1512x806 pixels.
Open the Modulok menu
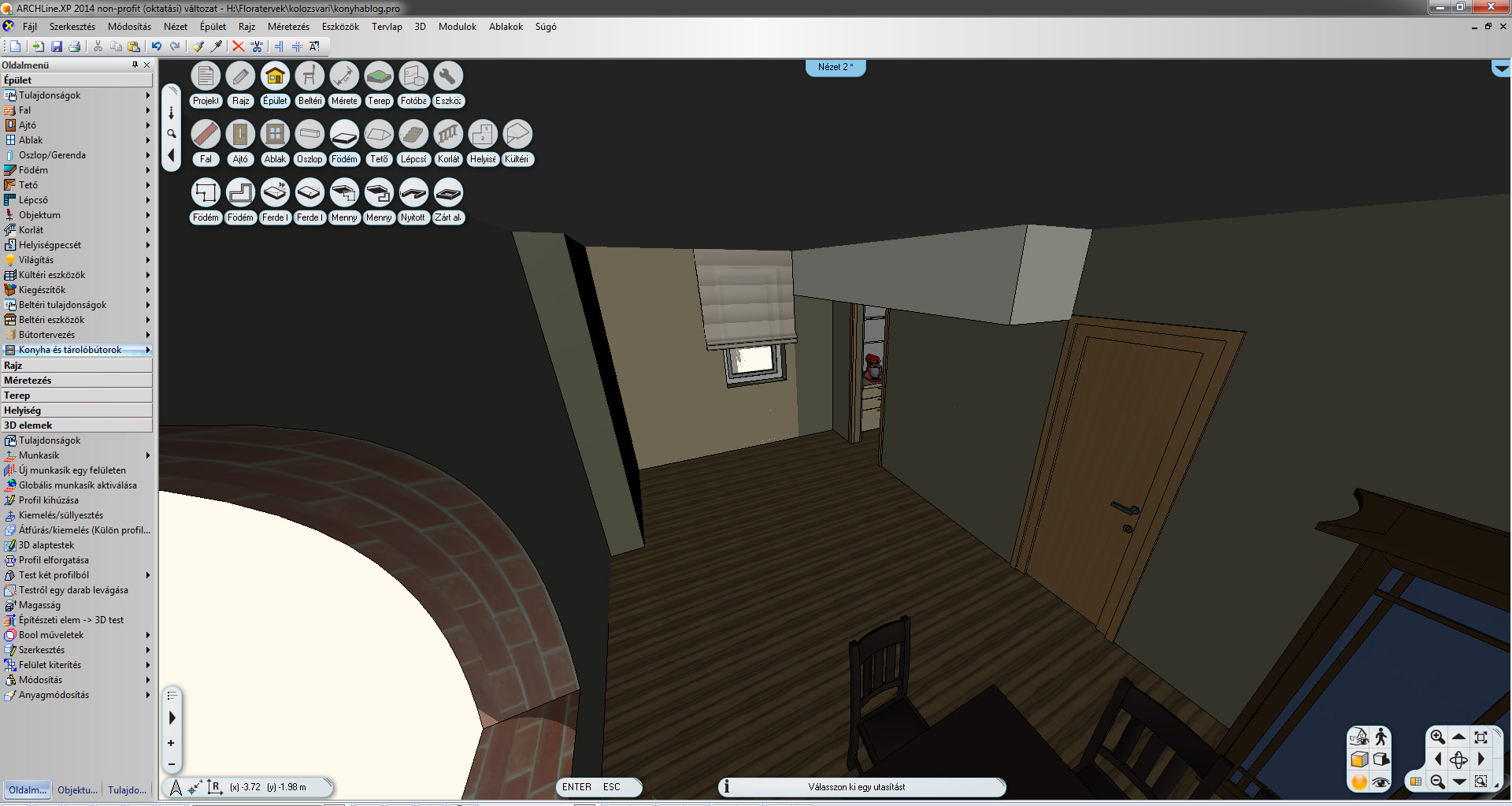pos(457,27)
